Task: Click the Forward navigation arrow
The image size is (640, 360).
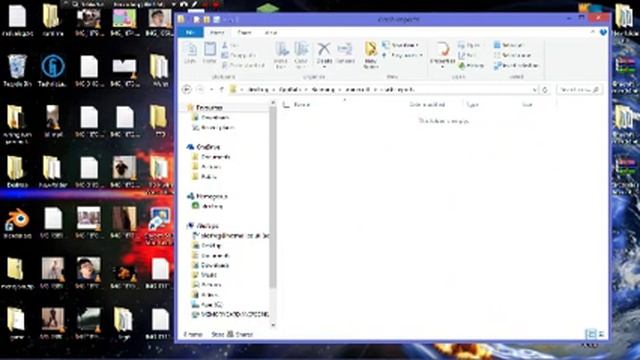Action: coord(200,89)
